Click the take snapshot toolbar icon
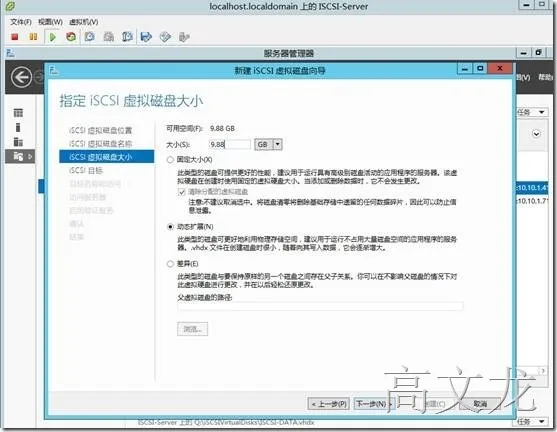 tap(90, 37)
